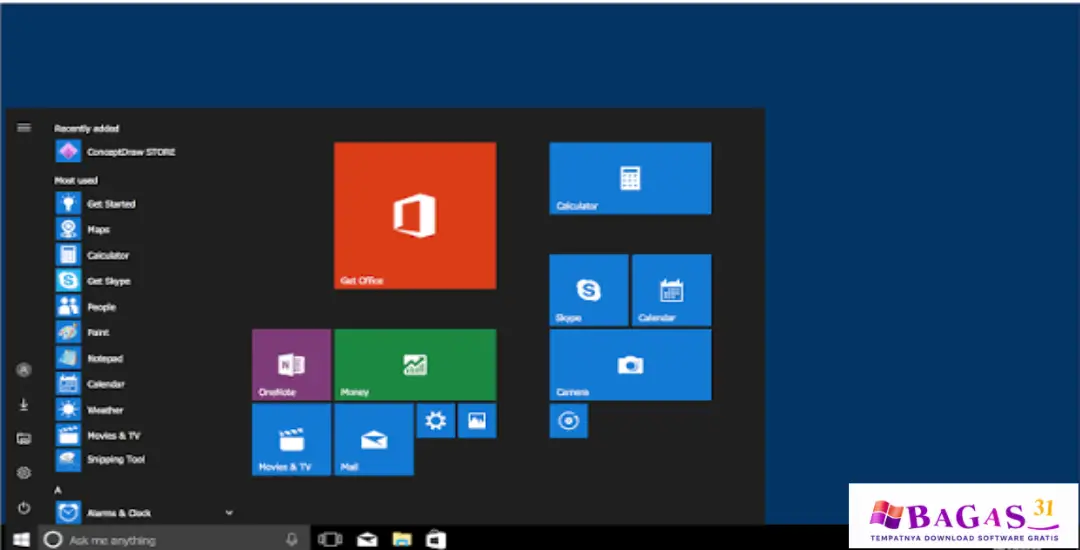This screenshot has height=550, width=1080.
Task: Open Notepad from the app list
Action: pos(90,359)
